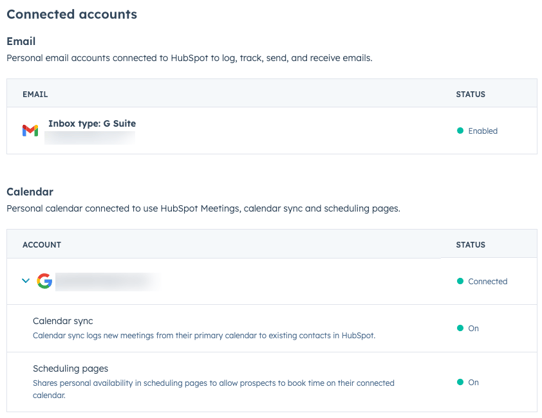
Task: Click the ACCOUNT column header
Action: pos(42,245)
